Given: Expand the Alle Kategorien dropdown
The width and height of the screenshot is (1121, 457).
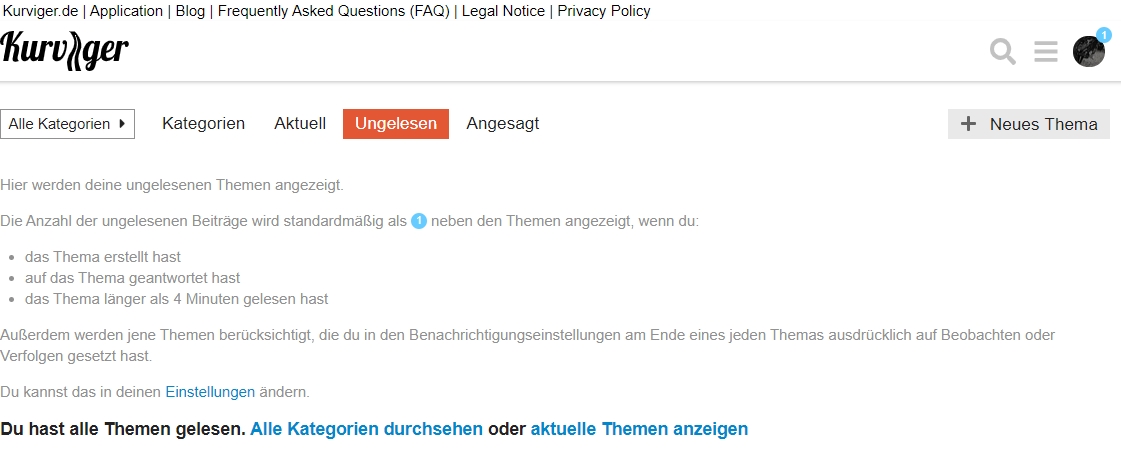Looking at the screenshot, I should 67,124.
